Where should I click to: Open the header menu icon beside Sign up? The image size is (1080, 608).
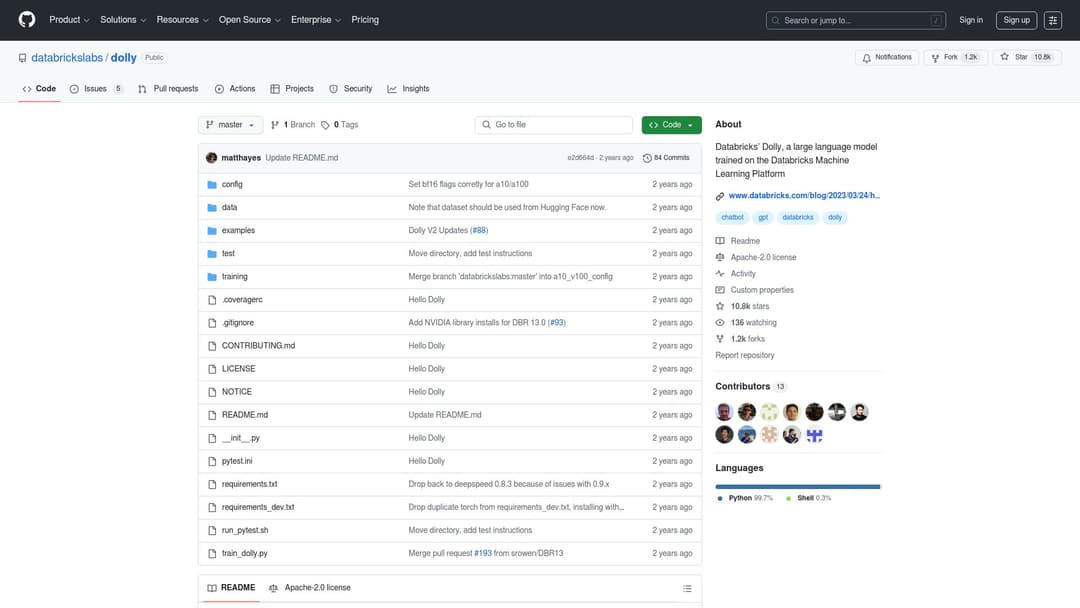coord(1053,20)
